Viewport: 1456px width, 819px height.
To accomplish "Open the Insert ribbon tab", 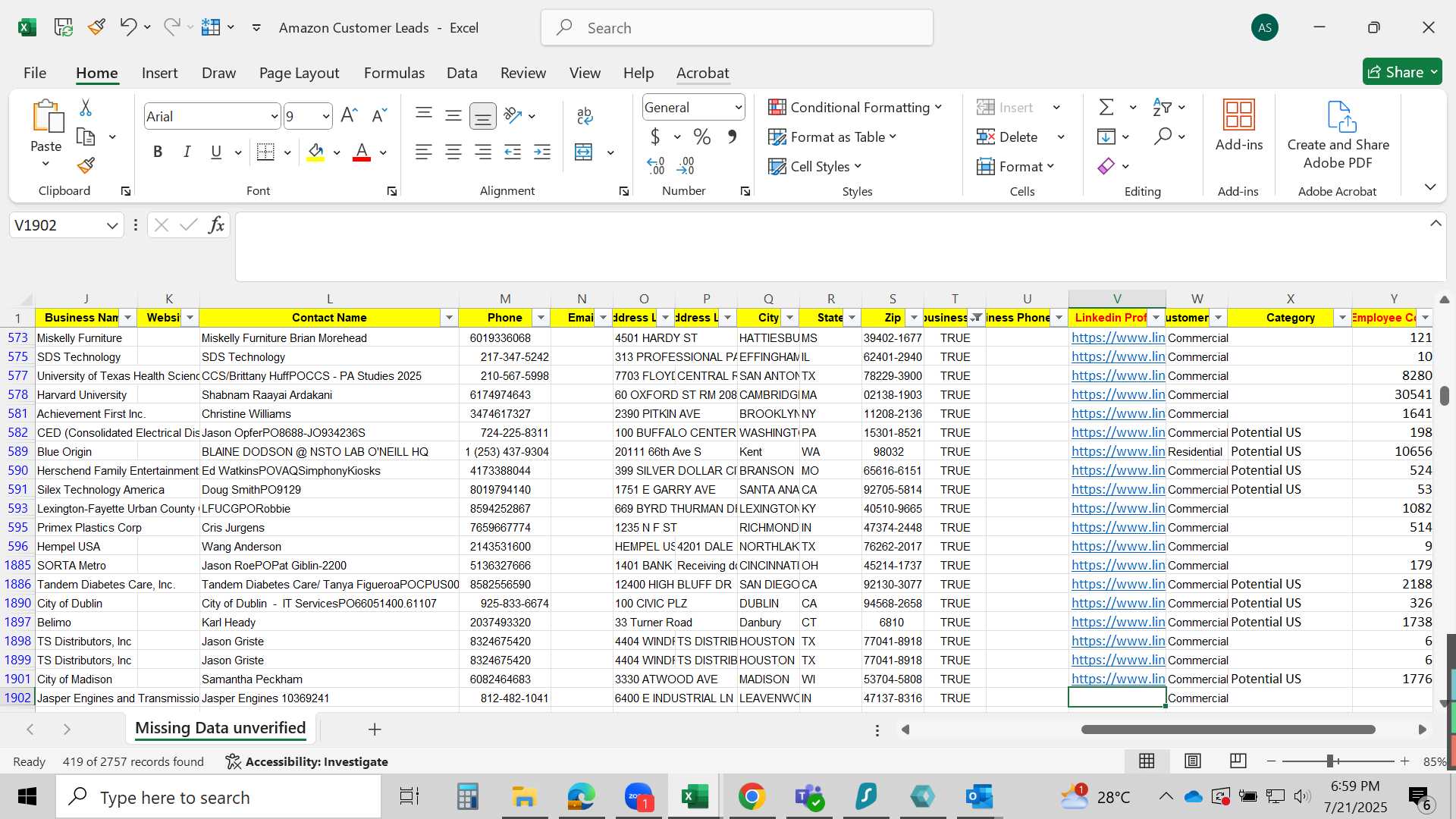I will tap(159, 73).
